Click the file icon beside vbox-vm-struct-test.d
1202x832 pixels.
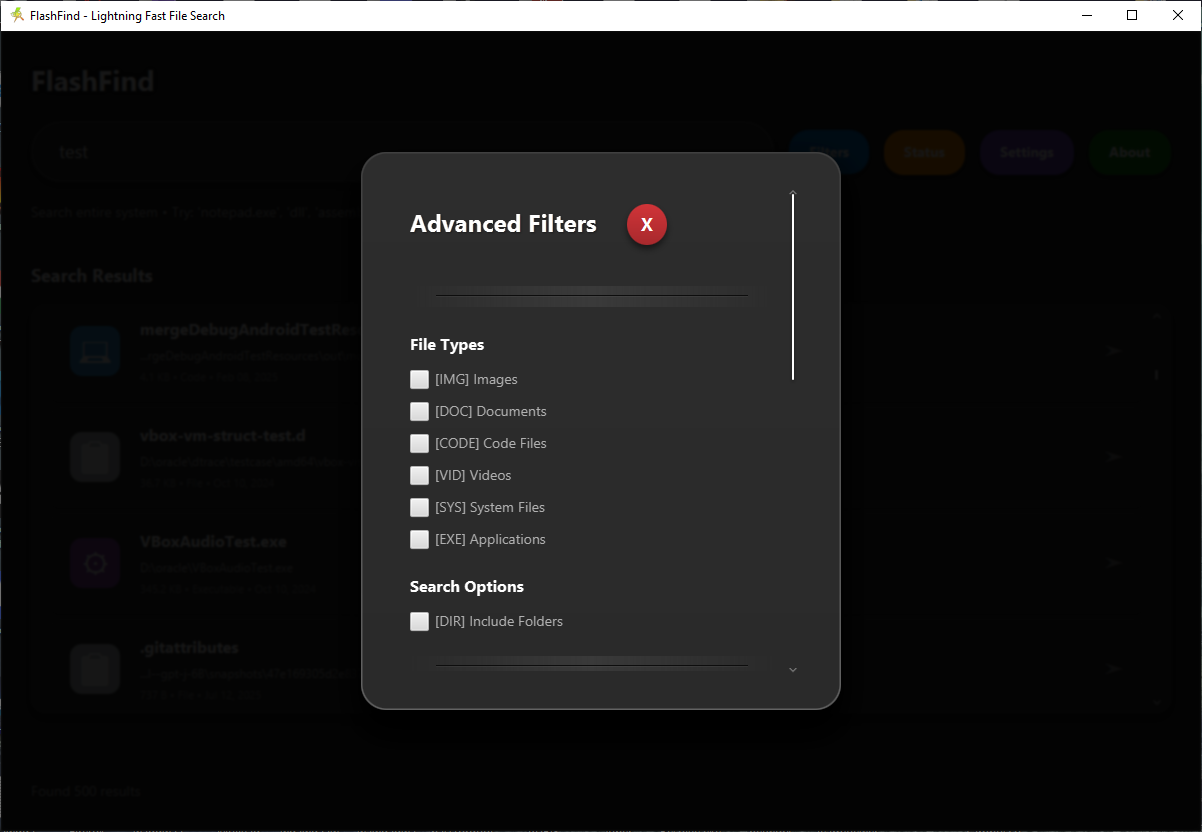[x=95, y=457]
